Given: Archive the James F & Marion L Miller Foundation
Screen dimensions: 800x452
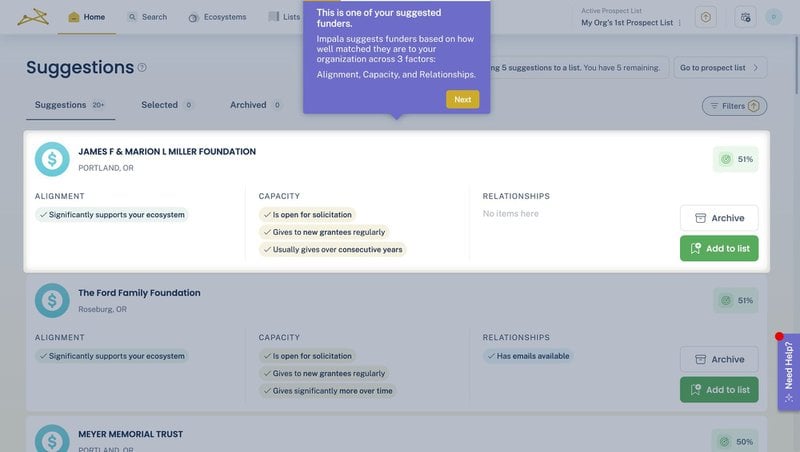Looking at the screenshot, I should point(719,218).
